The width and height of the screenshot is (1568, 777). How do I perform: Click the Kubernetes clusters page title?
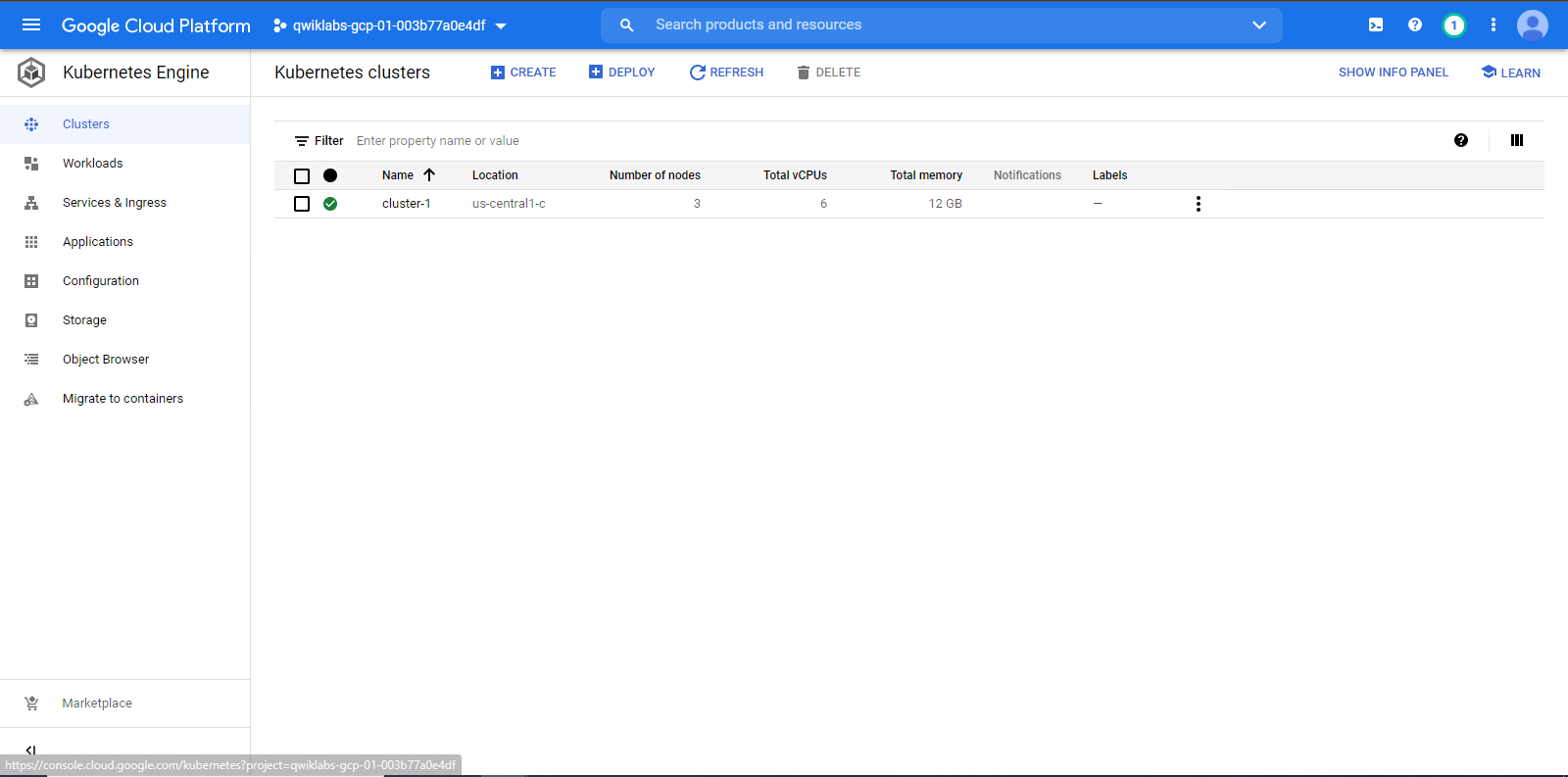click(352, 73)
